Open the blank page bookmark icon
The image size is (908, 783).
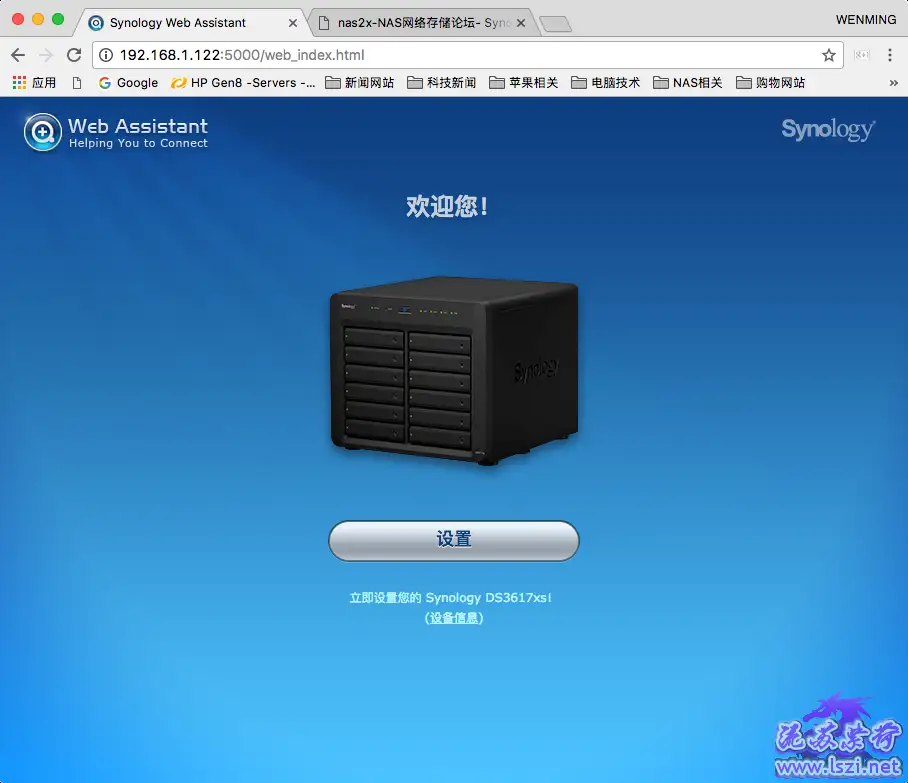tap(77, 83)
